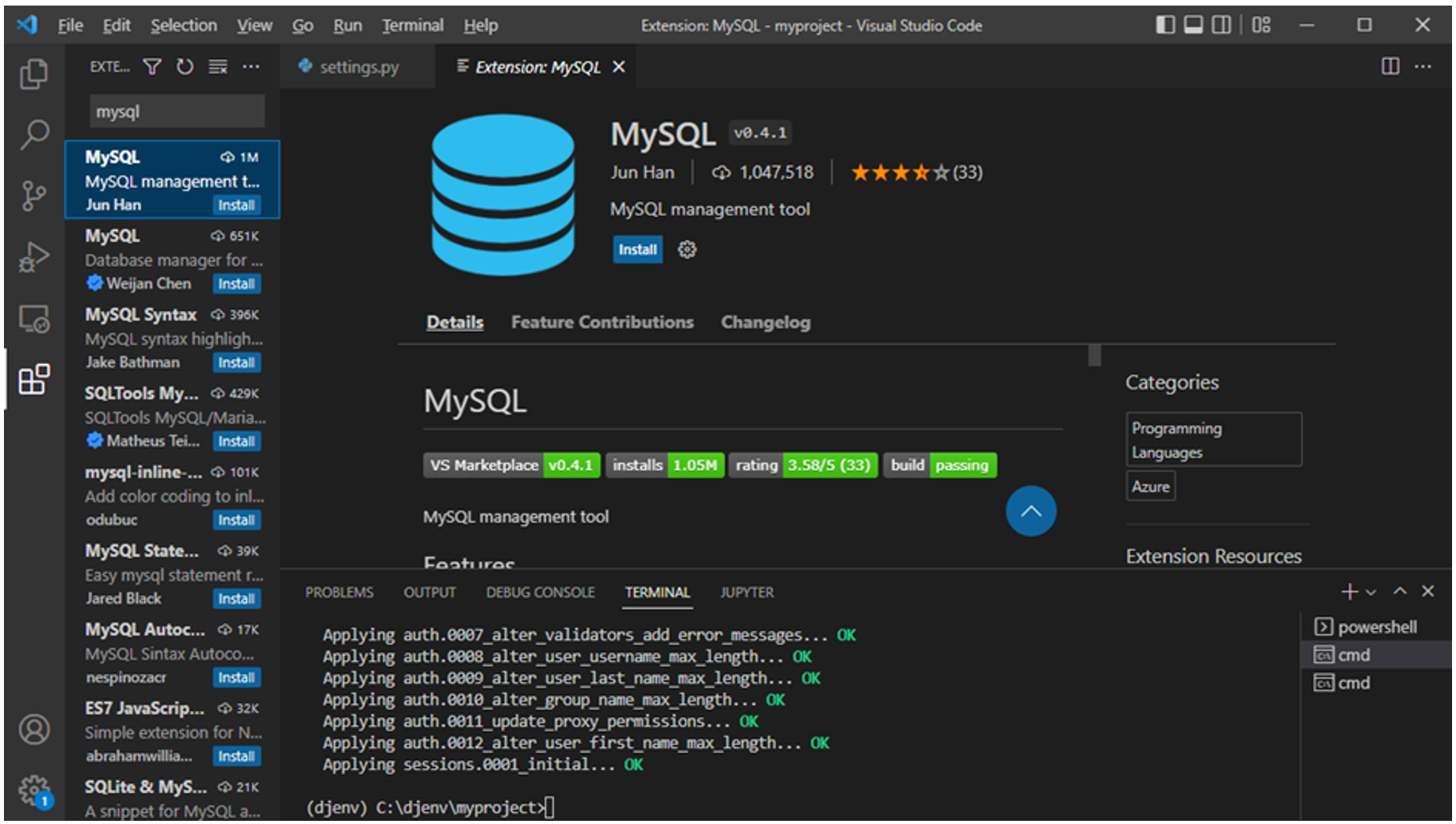Open Source Control view

pos(33,195)
